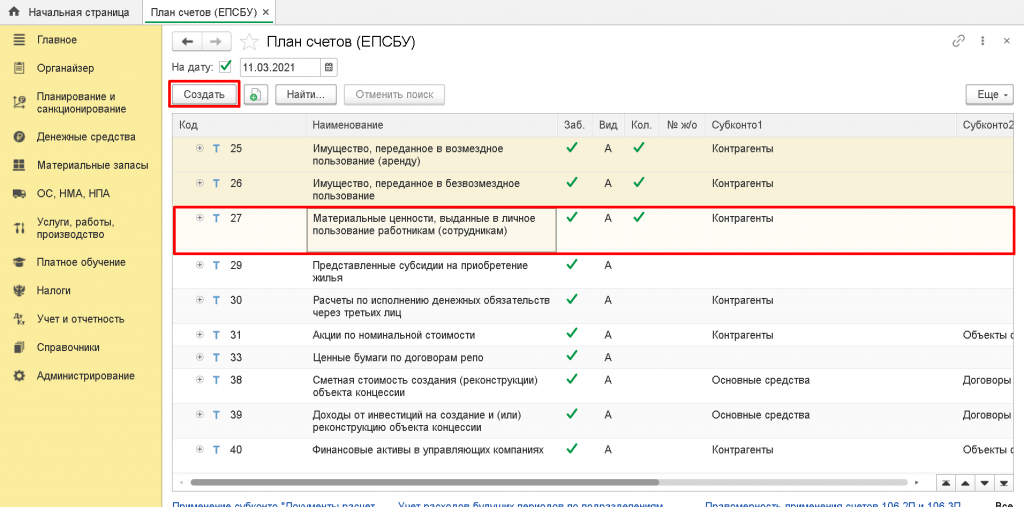Click the copy account icon next to Создать
This screenshot has width=1024, height=507.
[256, 94]
